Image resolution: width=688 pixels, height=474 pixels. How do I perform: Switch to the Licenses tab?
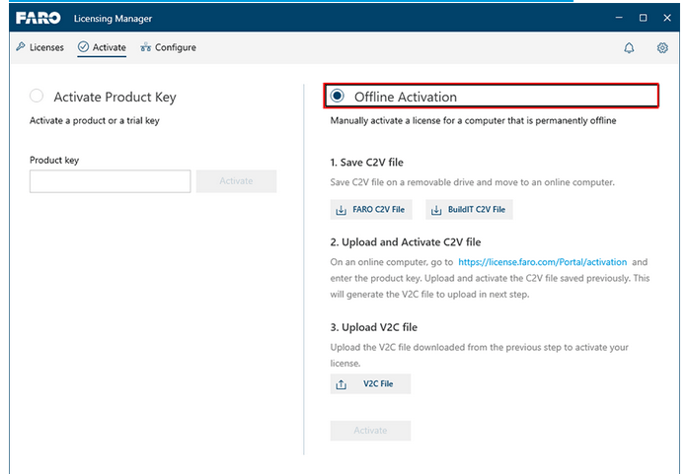[x=40, y=47]
